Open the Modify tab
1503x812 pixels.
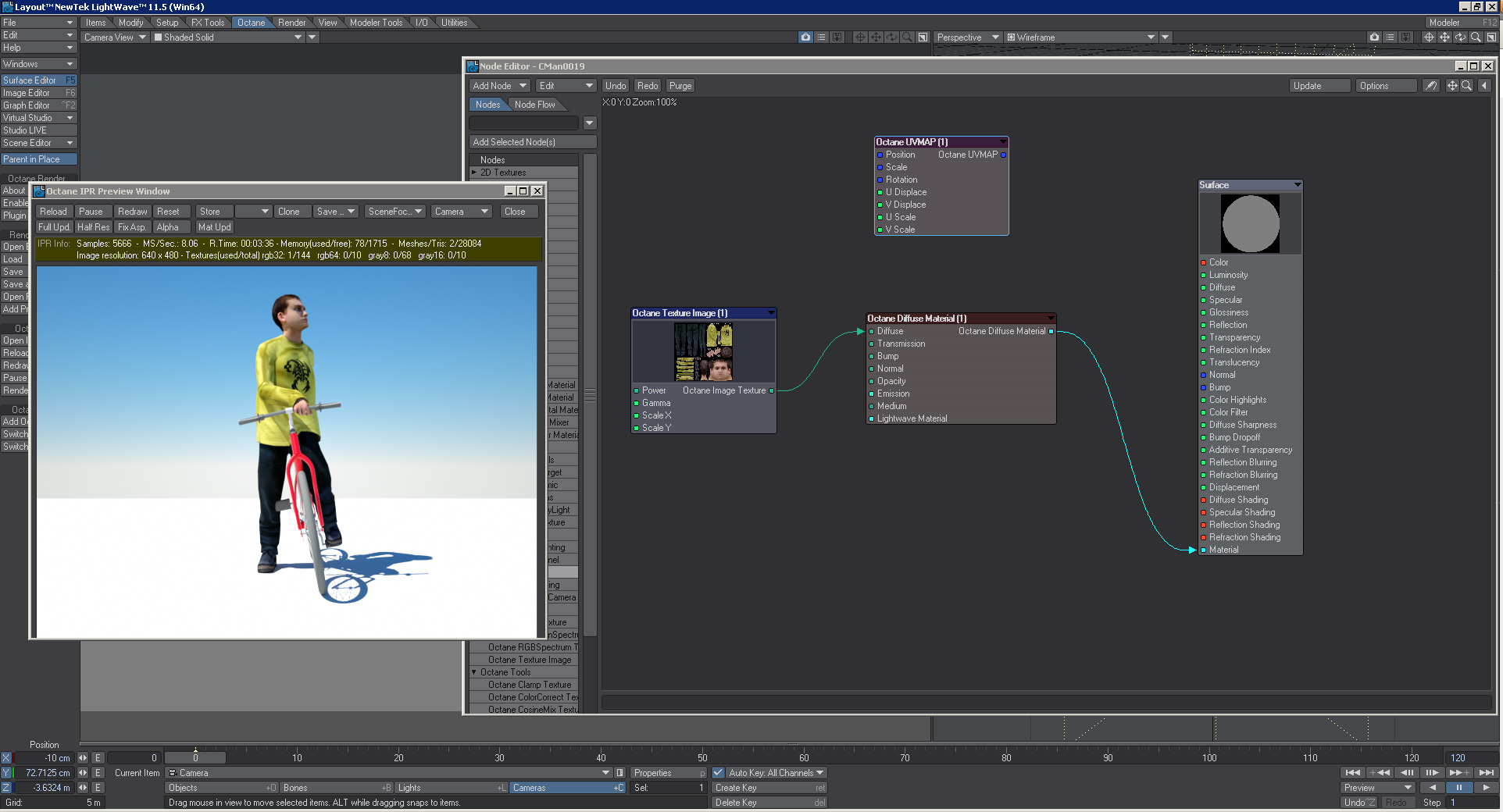coord(130,23)
